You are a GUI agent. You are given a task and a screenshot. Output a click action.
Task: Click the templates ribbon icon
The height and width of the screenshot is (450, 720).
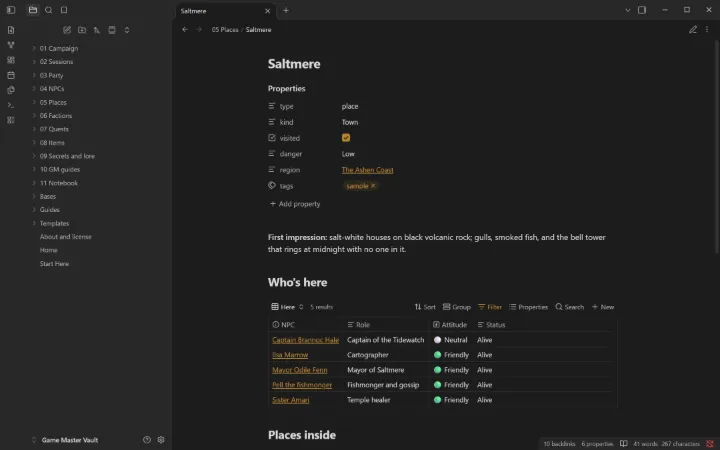click(11, 90)
